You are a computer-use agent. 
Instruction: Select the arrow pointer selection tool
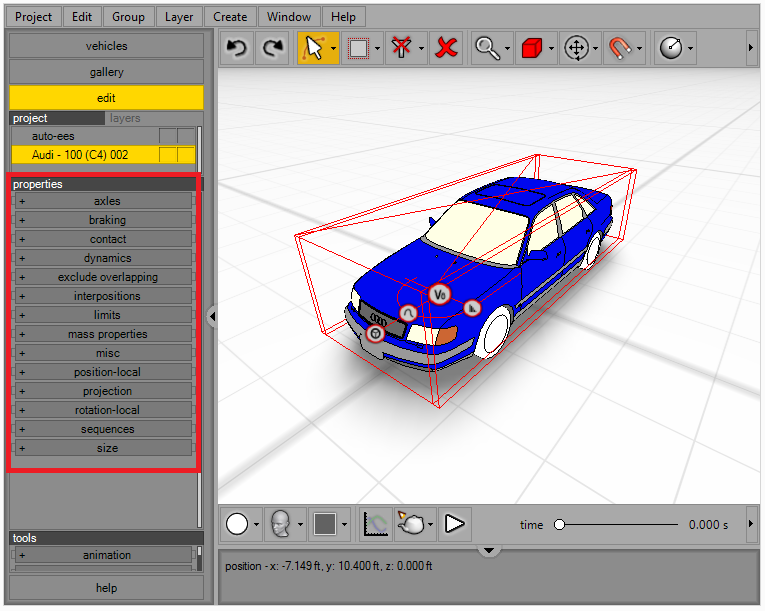pyautogui.click(x=313, y=48)
